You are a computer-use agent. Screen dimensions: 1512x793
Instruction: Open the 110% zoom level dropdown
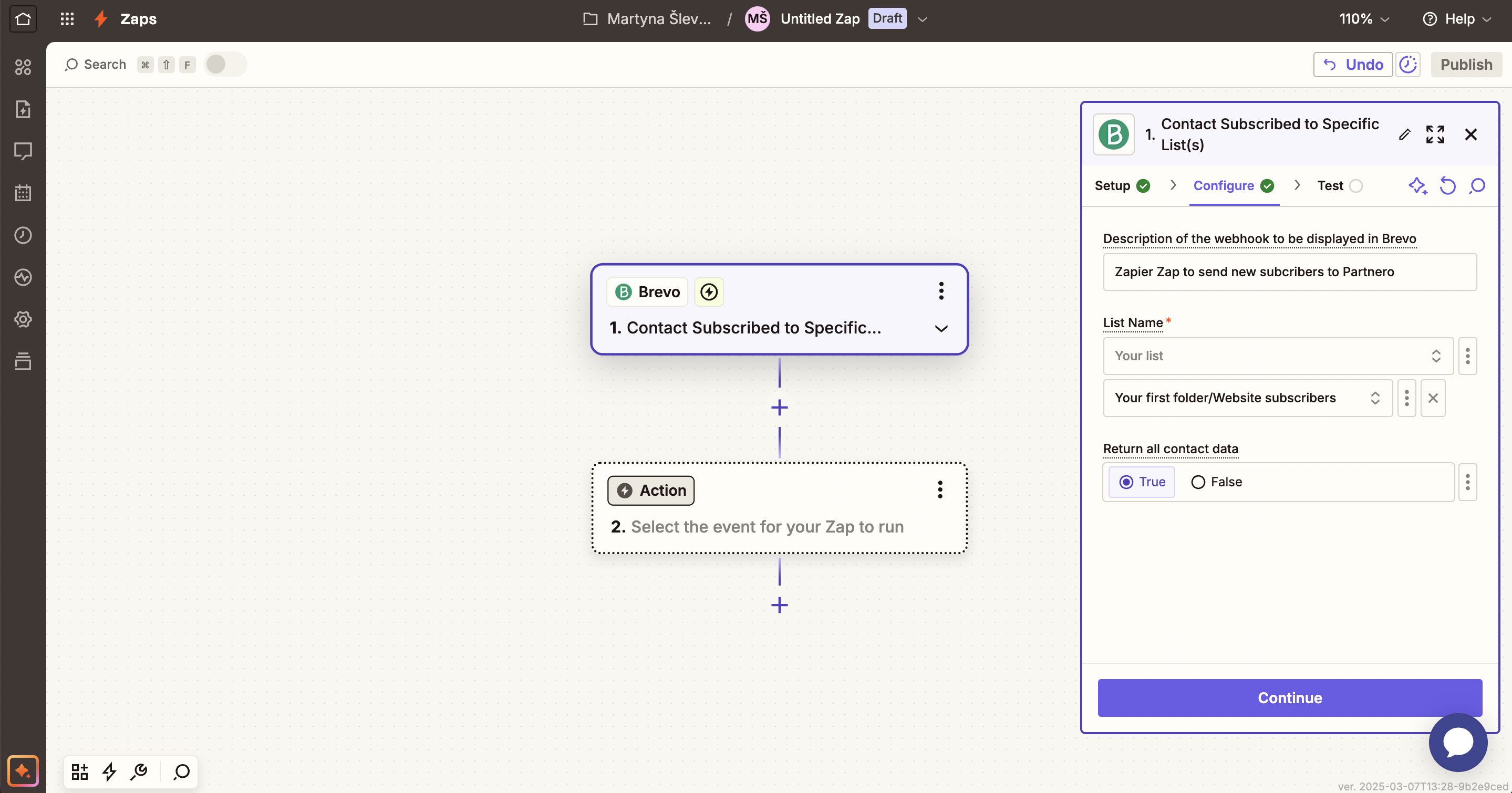tap(1363, 19)
